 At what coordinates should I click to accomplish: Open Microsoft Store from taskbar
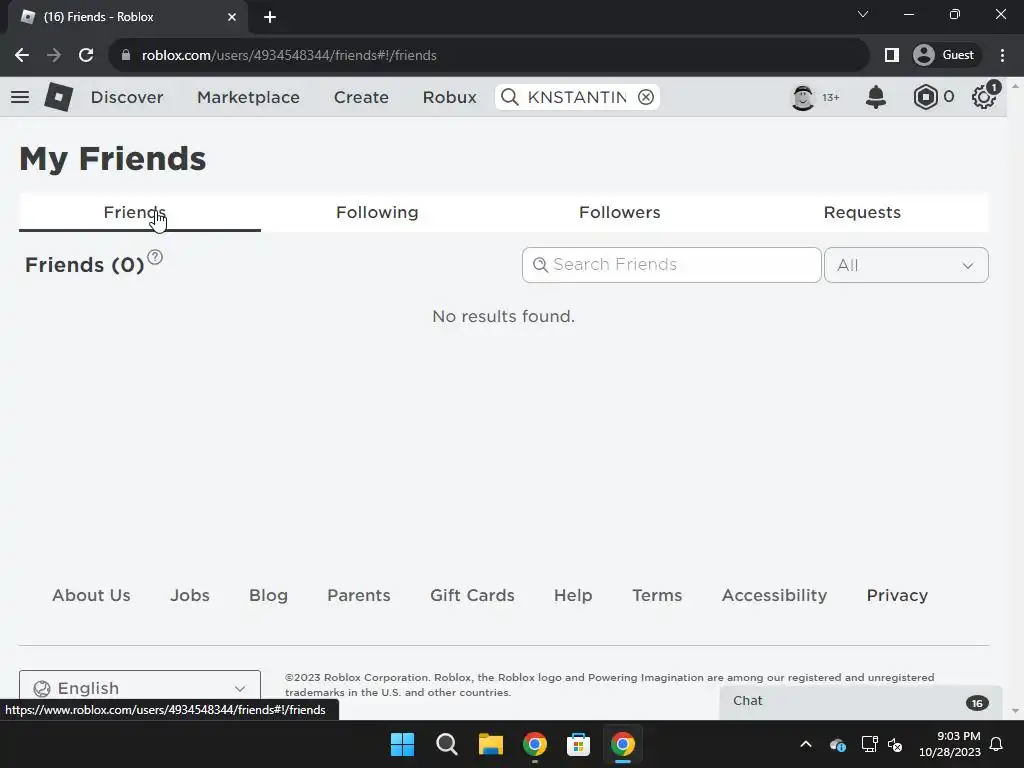[578, 744]
